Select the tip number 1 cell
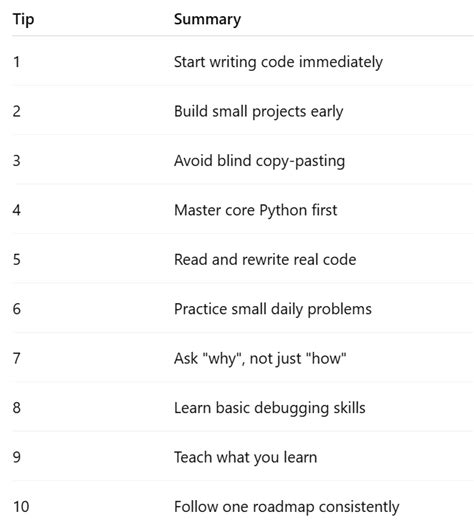This screenshot has width=474, height=523. 16,62
